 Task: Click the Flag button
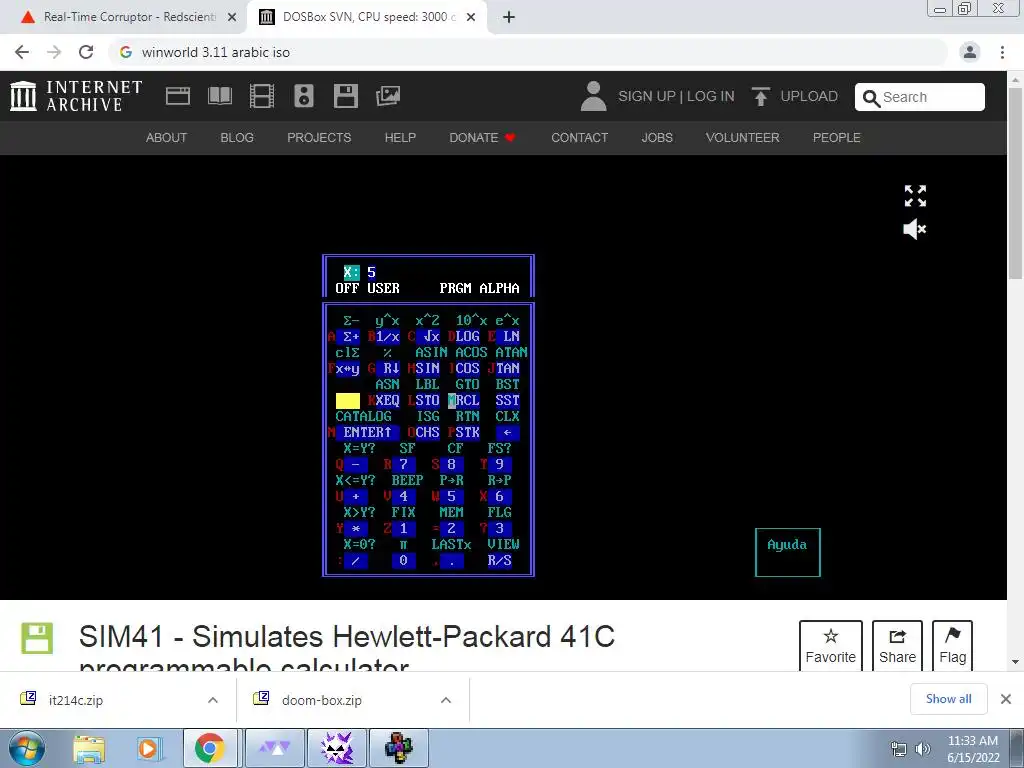(952, 645)
